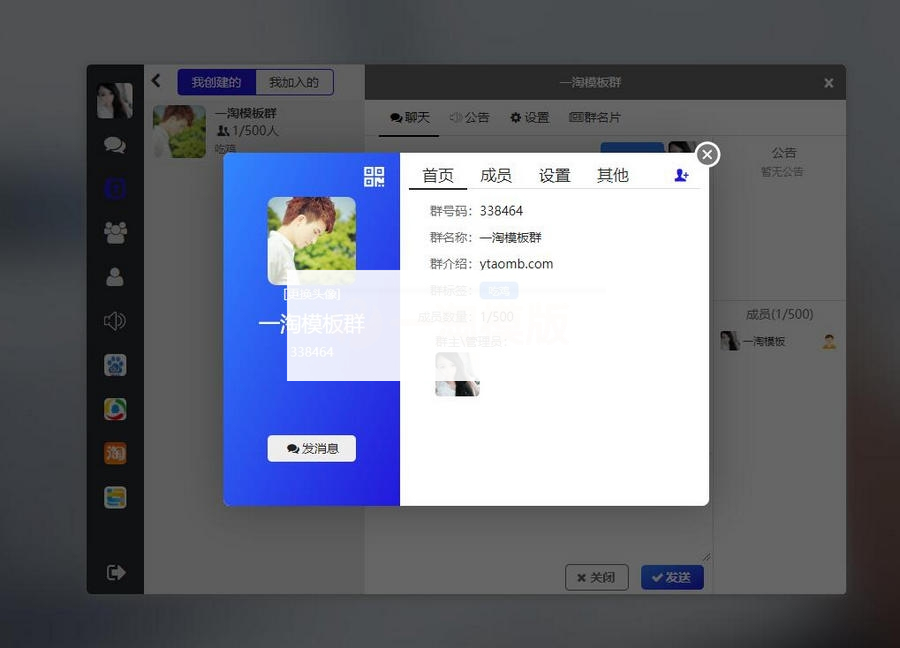This screenshot has width=900, height=648.
Task: Click the logout icon at the sidebar bottom
Action: 114,572
